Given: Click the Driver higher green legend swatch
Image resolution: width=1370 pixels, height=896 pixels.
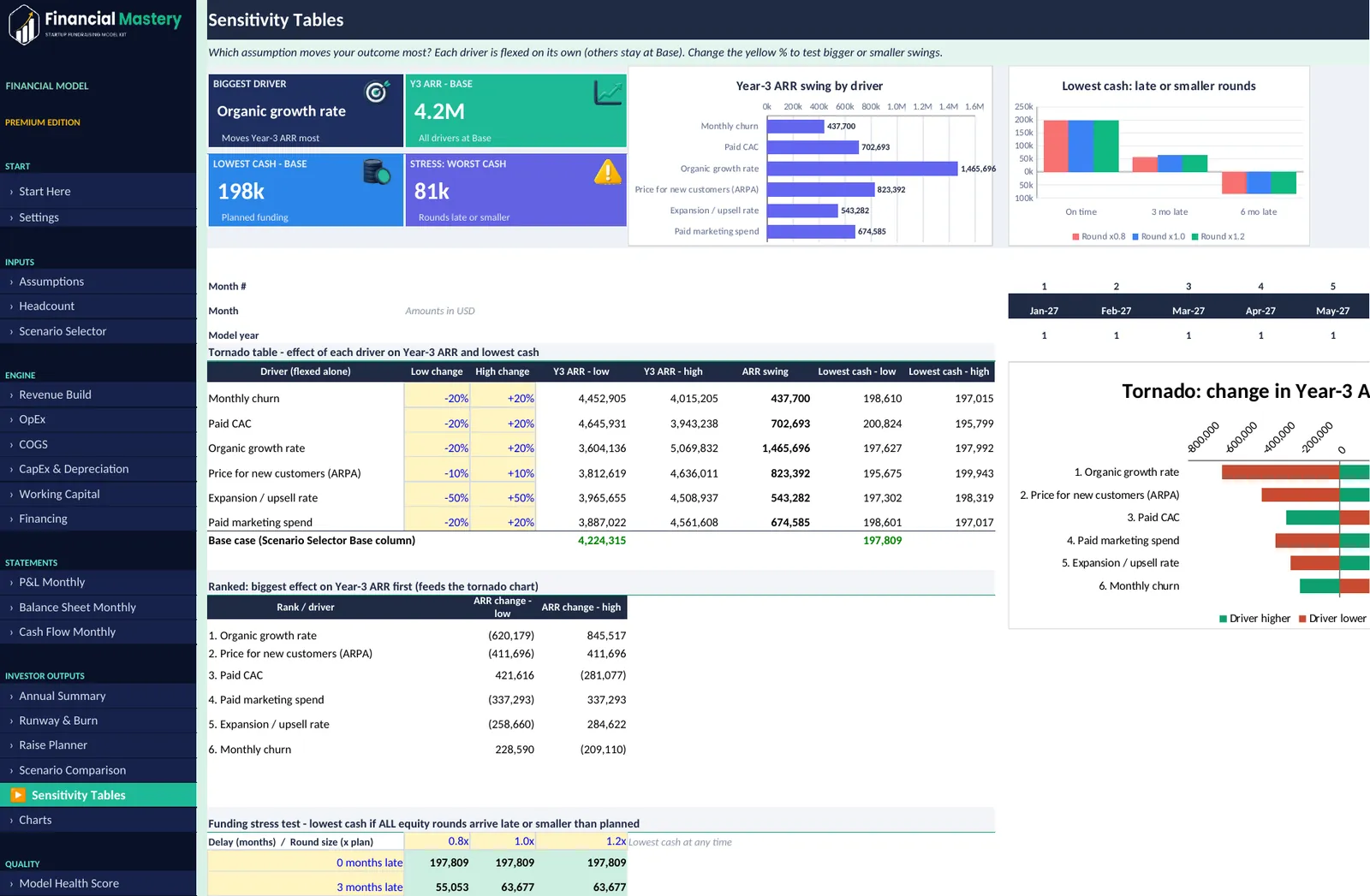Looking at the screenshot, I should [1224, 619].
